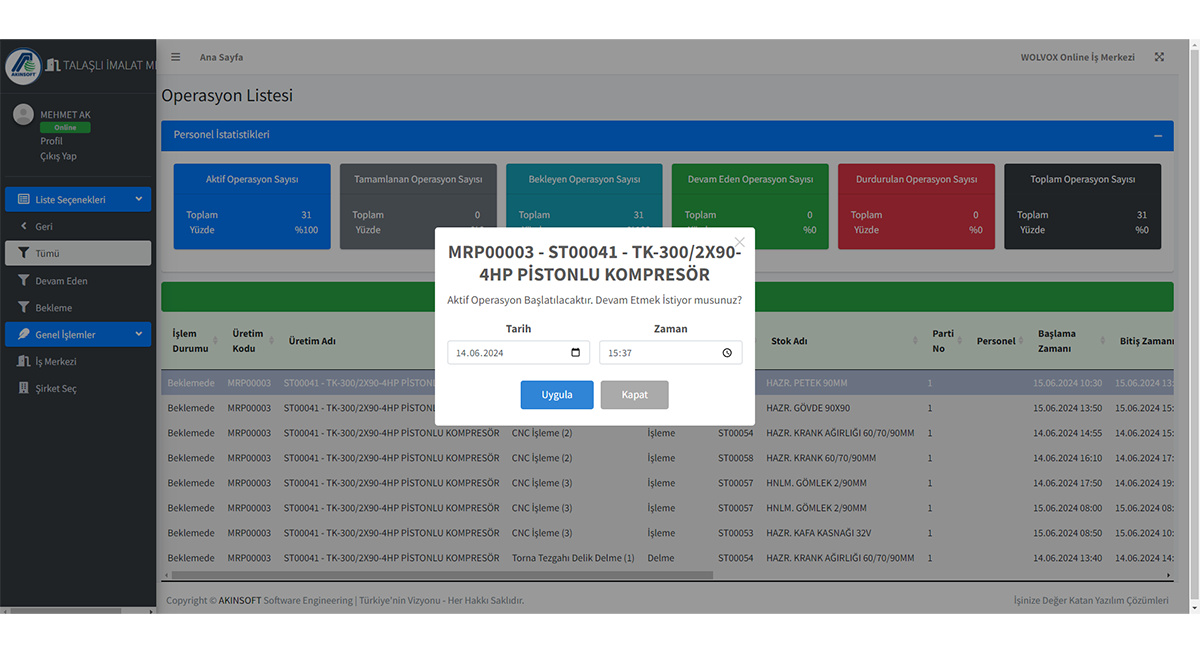Select Tümü filter in sidebar
This screenshot has width=1200, height=653.
[78, 254]
